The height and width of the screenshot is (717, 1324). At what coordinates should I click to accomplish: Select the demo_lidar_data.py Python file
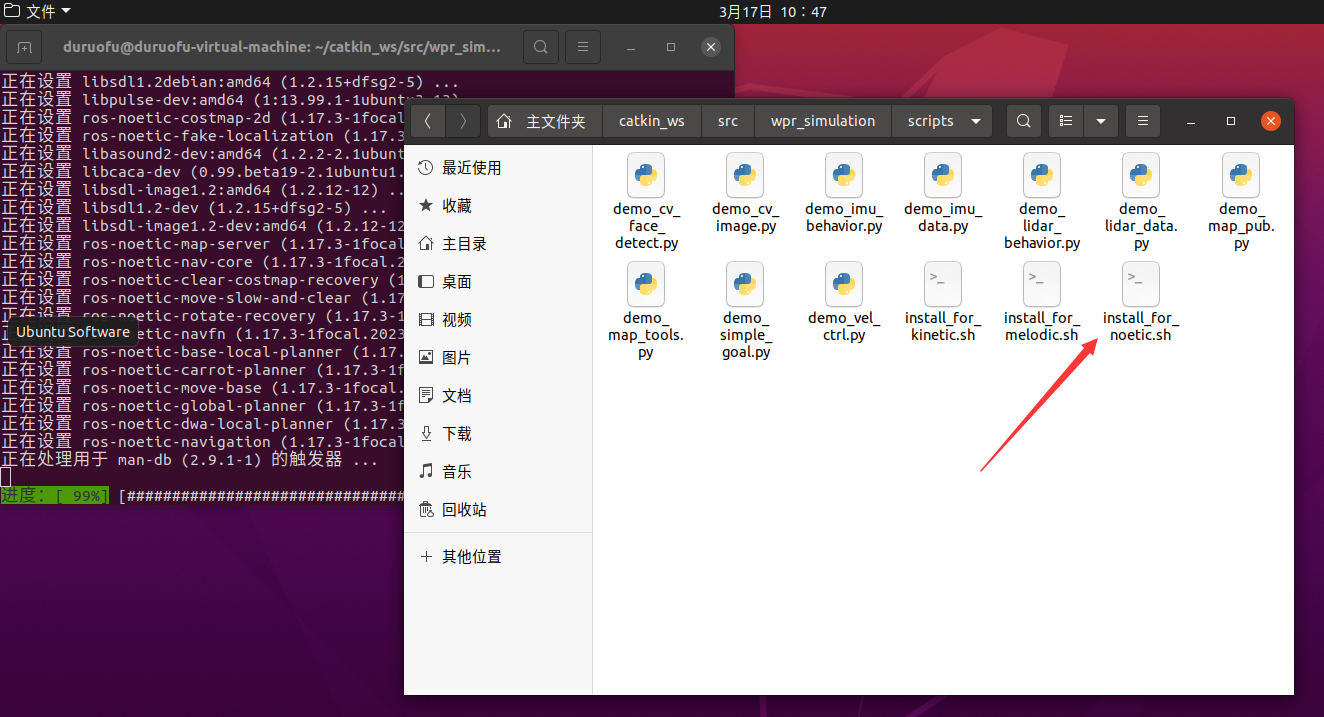1140,176
